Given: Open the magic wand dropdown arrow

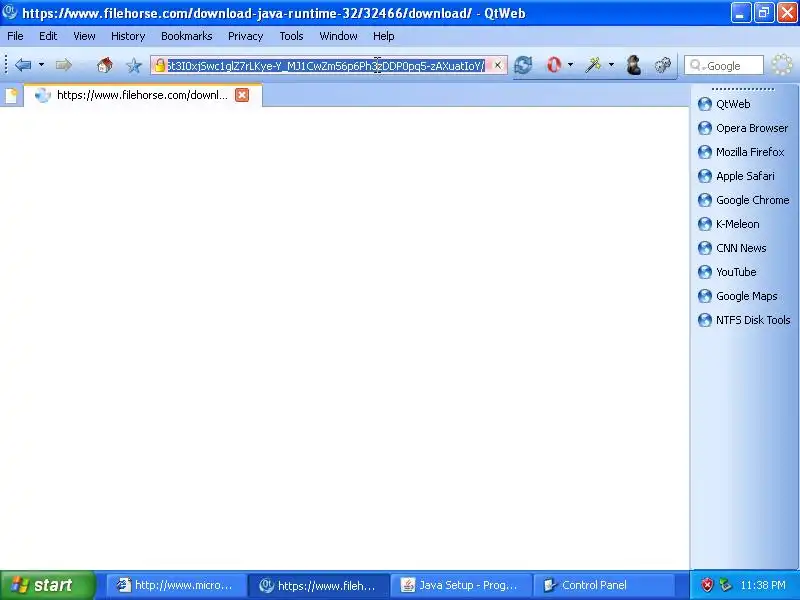Looking at the screenshot, I should [x=611, y=65].
